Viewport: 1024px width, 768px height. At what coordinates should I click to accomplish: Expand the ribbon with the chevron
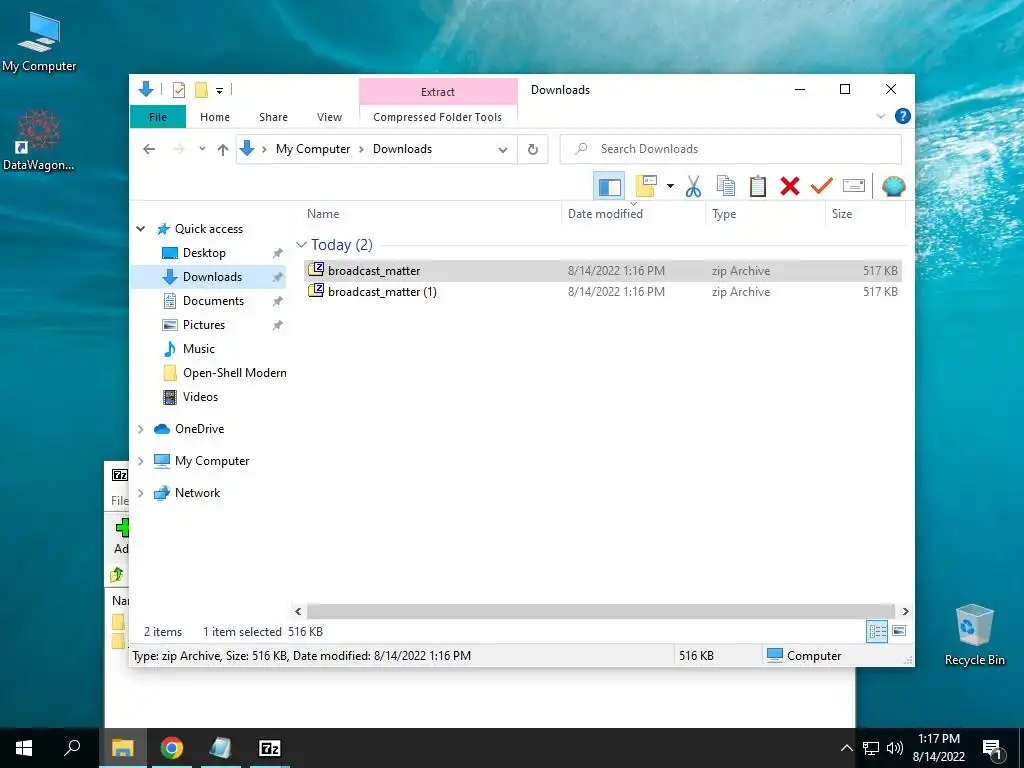pos(880,116)
